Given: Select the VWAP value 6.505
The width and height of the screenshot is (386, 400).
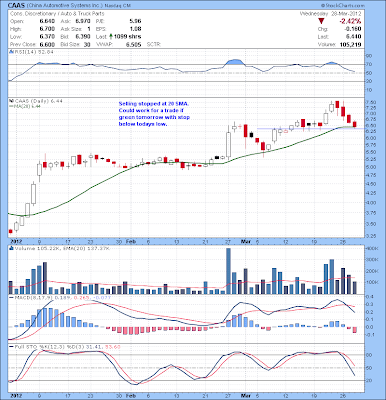Looking at the screenshot, I should click(x=134, y=44).
